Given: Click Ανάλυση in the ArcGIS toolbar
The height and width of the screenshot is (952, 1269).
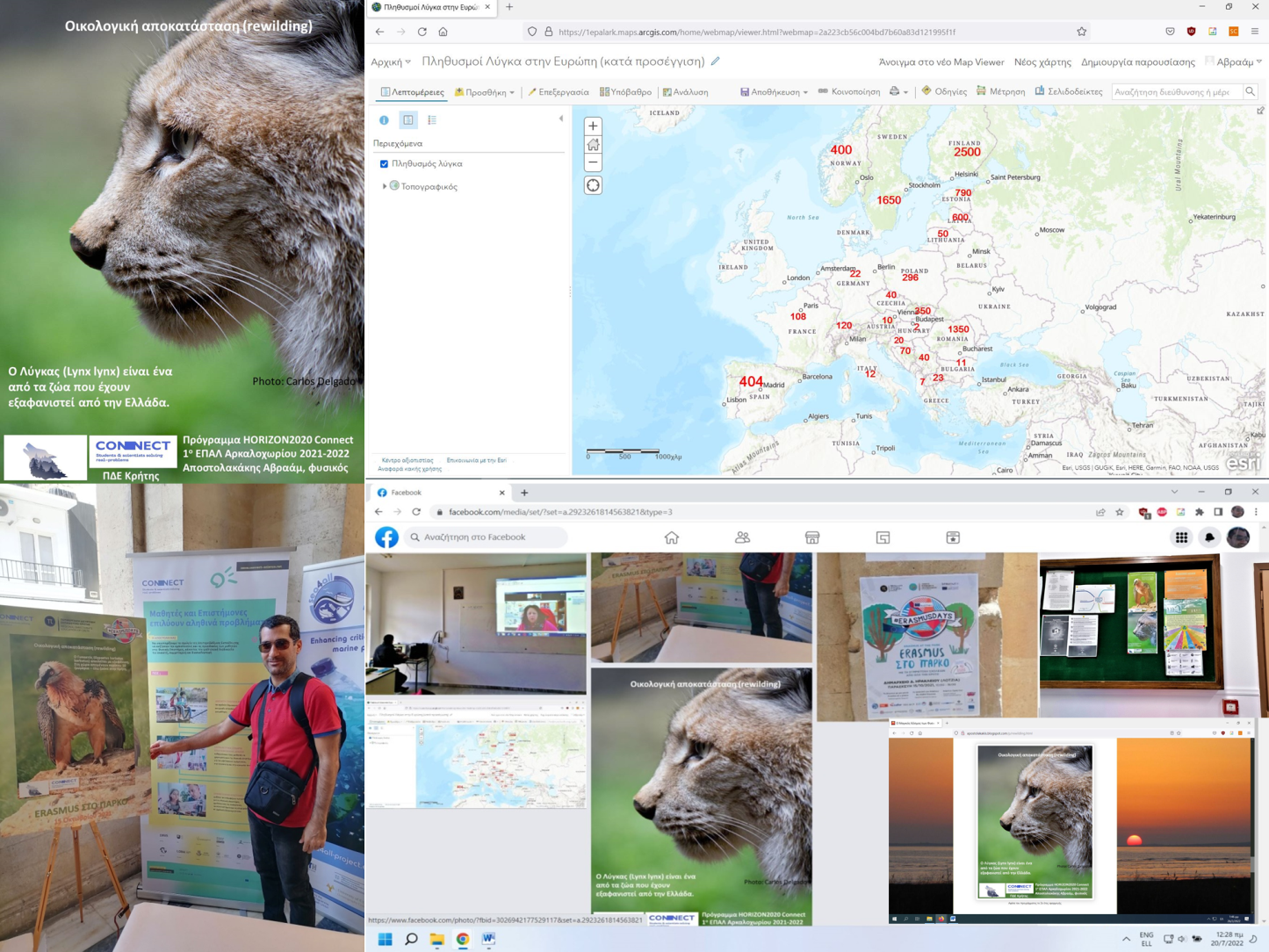Looking at the screenshot, I should click(685, 91).
